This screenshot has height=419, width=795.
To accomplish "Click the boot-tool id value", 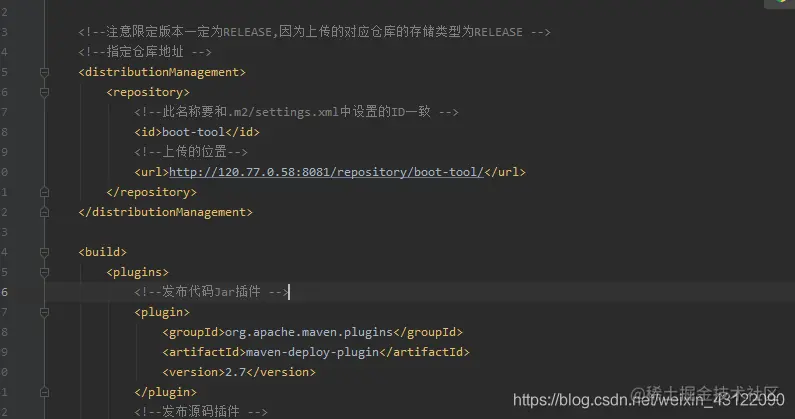I will (x=193, y=132).
